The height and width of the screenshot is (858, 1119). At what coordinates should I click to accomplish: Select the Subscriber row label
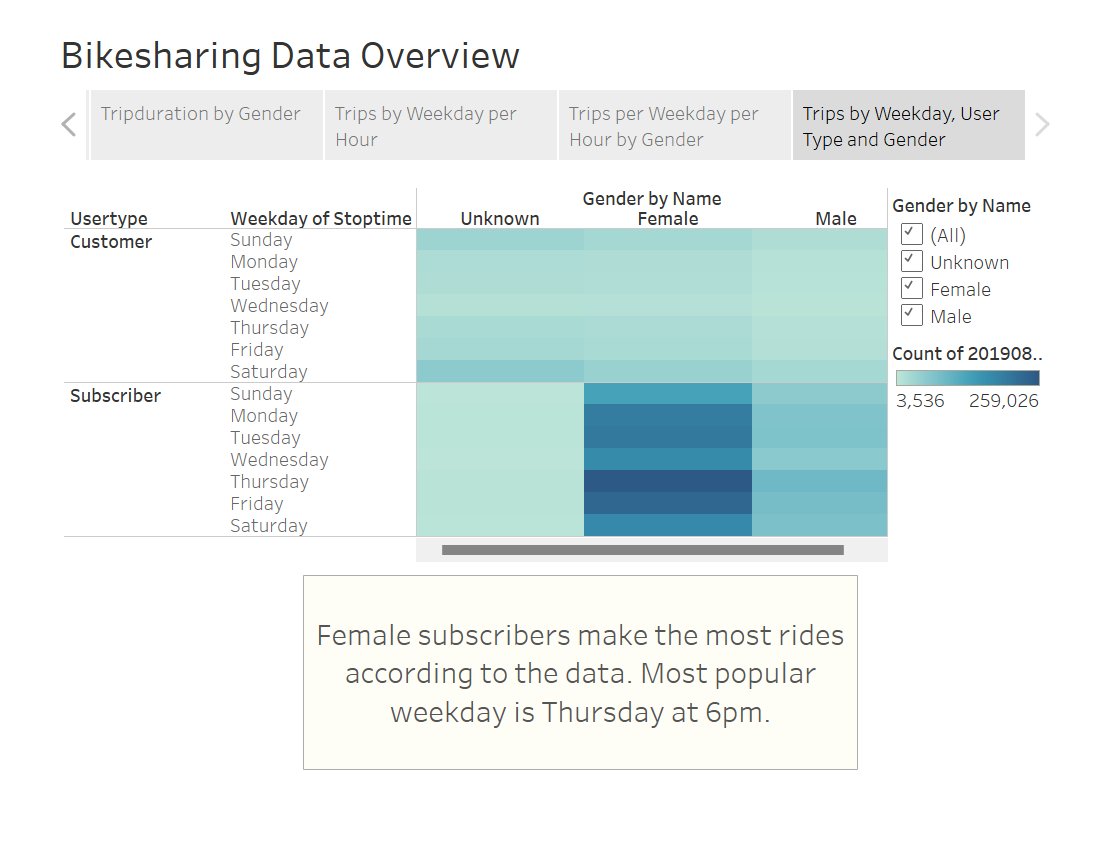[x=115, y=395]
